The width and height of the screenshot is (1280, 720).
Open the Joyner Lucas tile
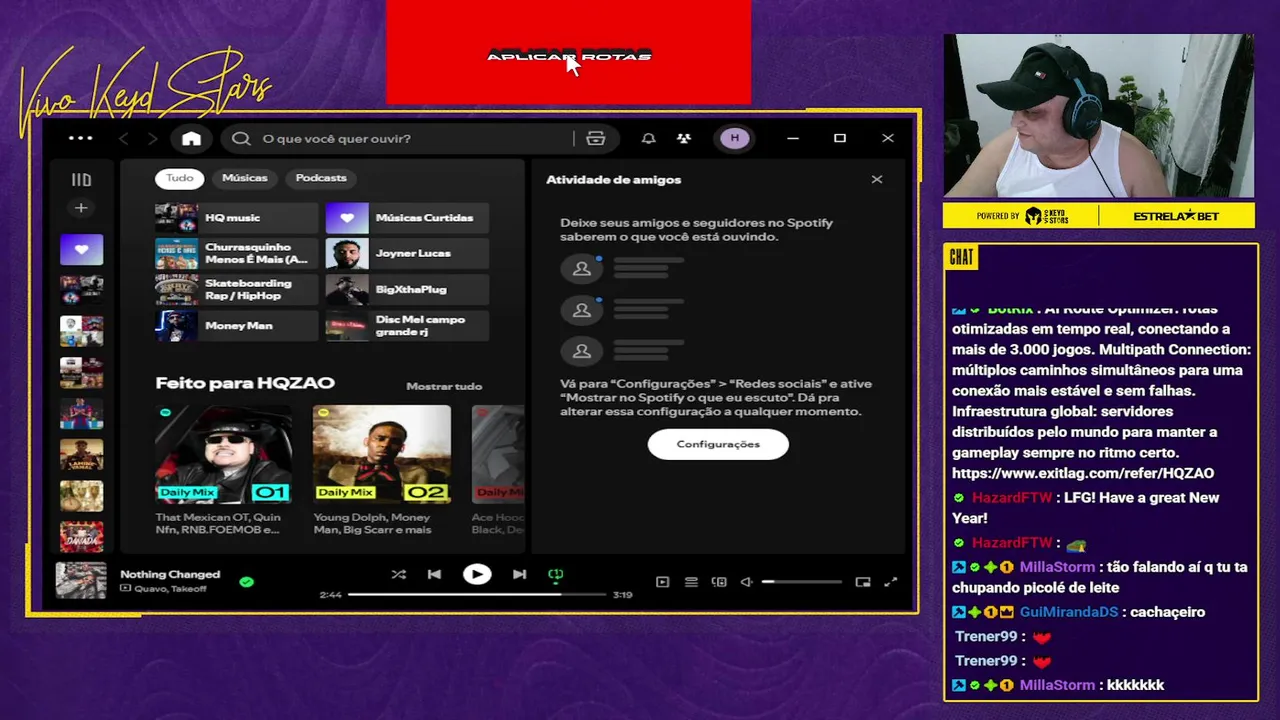tap(407, 254)
